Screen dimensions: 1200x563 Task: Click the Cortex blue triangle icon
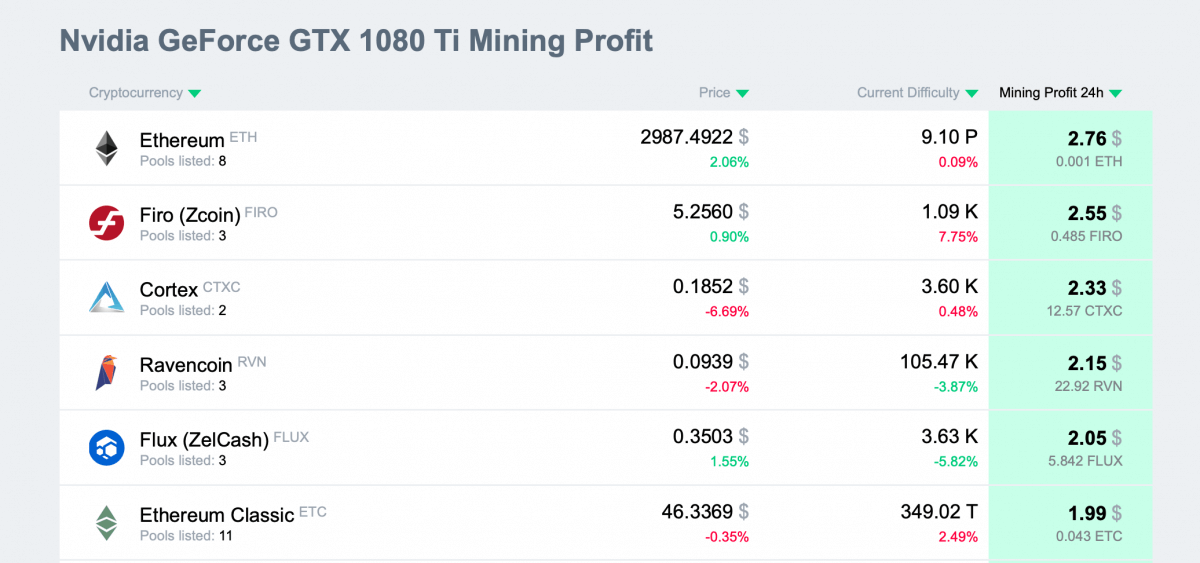[x=106, y=298]
